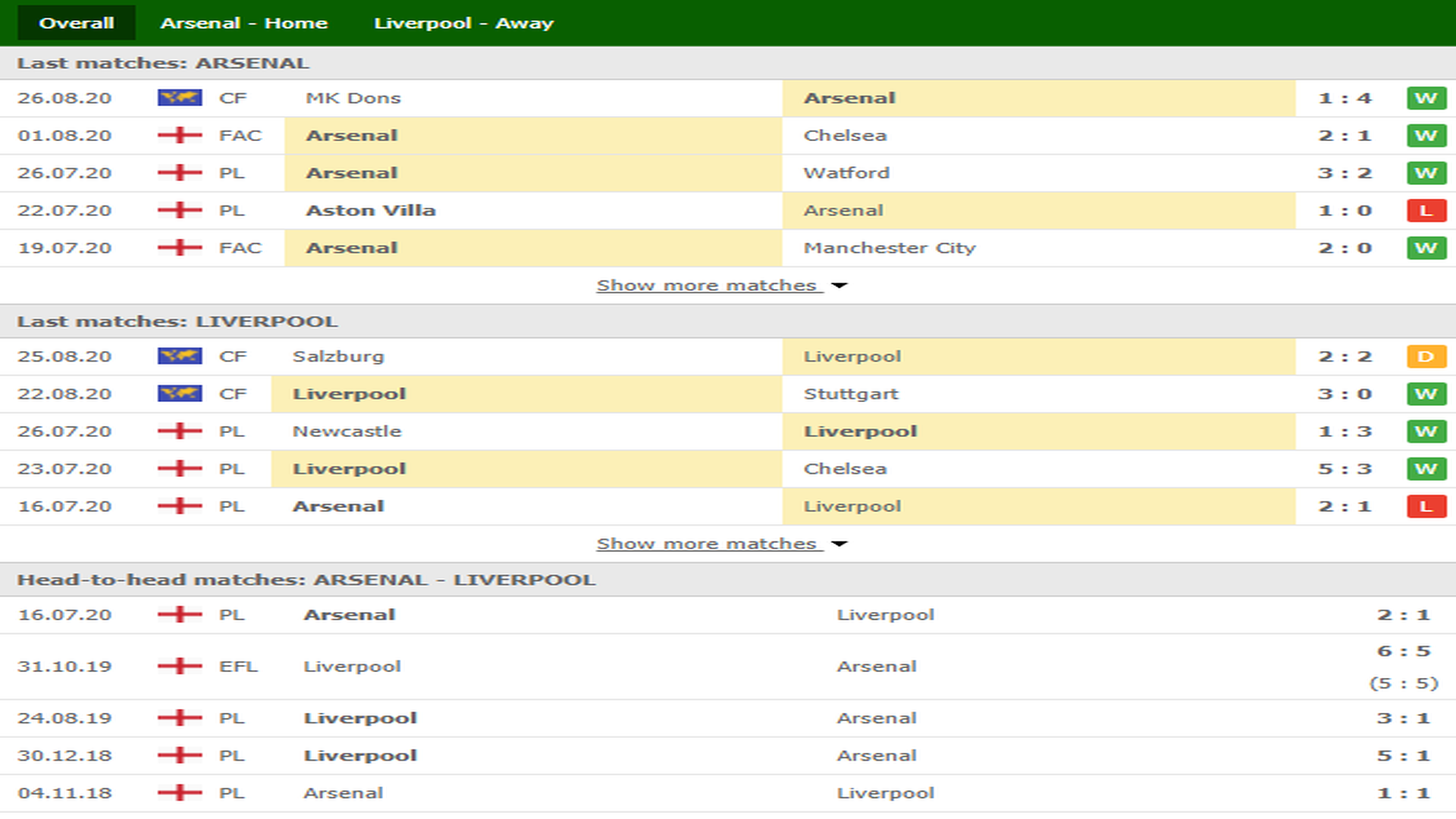The width and height of the screenshot is (1456, 819).
Task: Open Salzburg team name
Action: point(338,356)
